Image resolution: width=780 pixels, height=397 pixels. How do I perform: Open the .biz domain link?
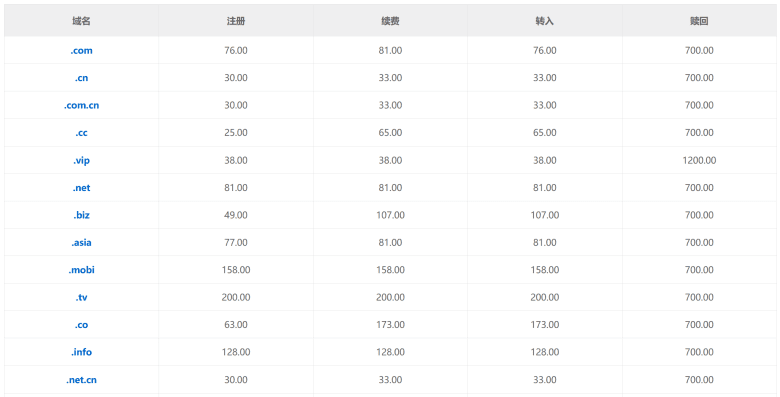pyautogui.click(x=81, y=215)
